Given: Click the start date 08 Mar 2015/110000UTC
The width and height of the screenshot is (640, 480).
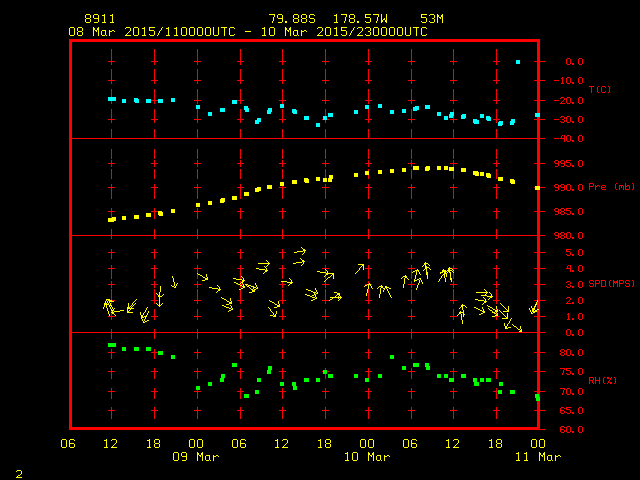Looking at the screenshot, I should pyautogui.click(x=152, y=32).
